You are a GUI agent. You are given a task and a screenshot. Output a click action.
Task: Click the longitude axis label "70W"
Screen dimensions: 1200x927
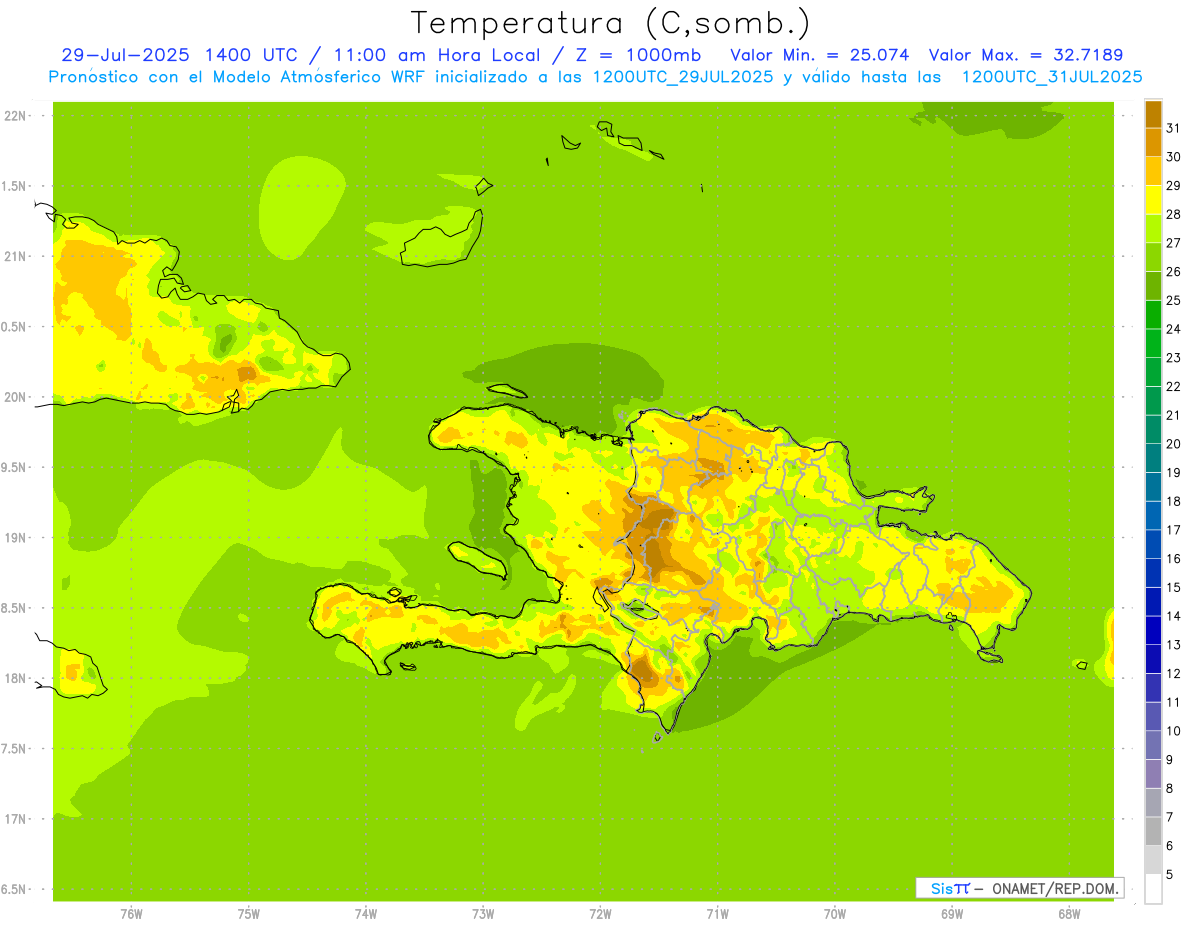coord(835,914)
